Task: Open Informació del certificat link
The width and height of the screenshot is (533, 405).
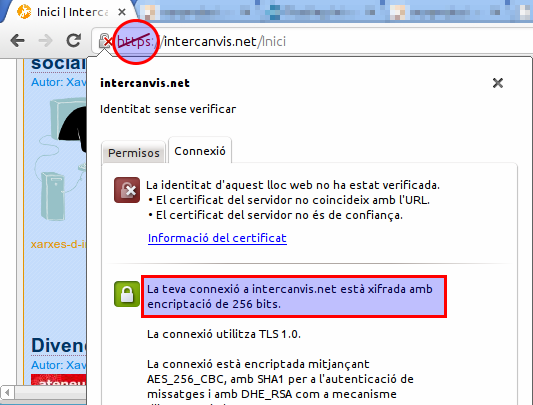Action: (217, 238)
